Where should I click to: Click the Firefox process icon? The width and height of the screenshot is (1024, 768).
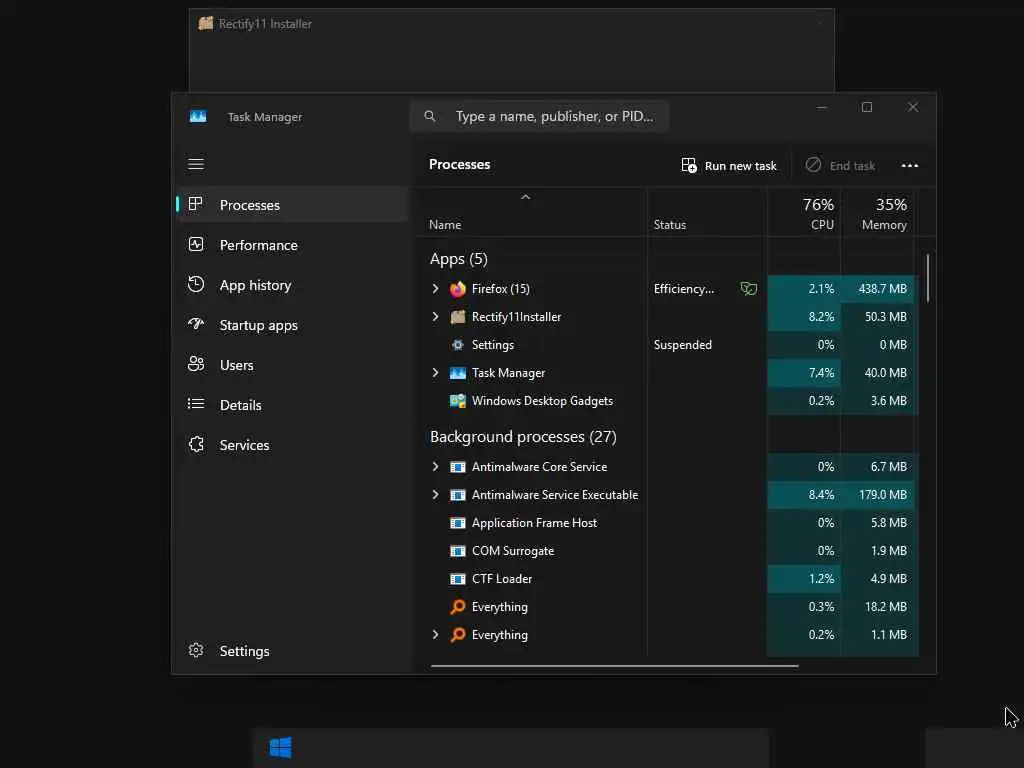tap(458, 289)
